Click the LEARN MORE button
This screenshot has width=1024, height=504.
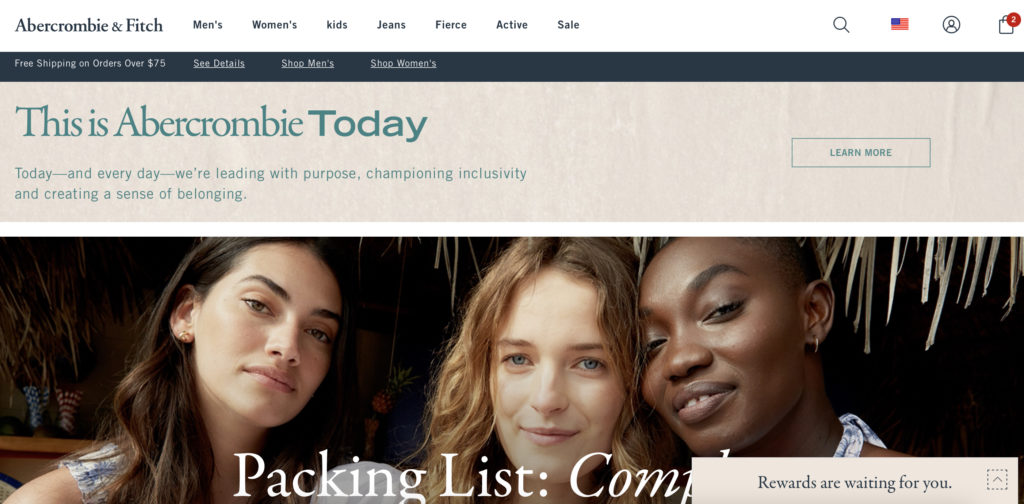pyautogui.click(x=861, y=152)
